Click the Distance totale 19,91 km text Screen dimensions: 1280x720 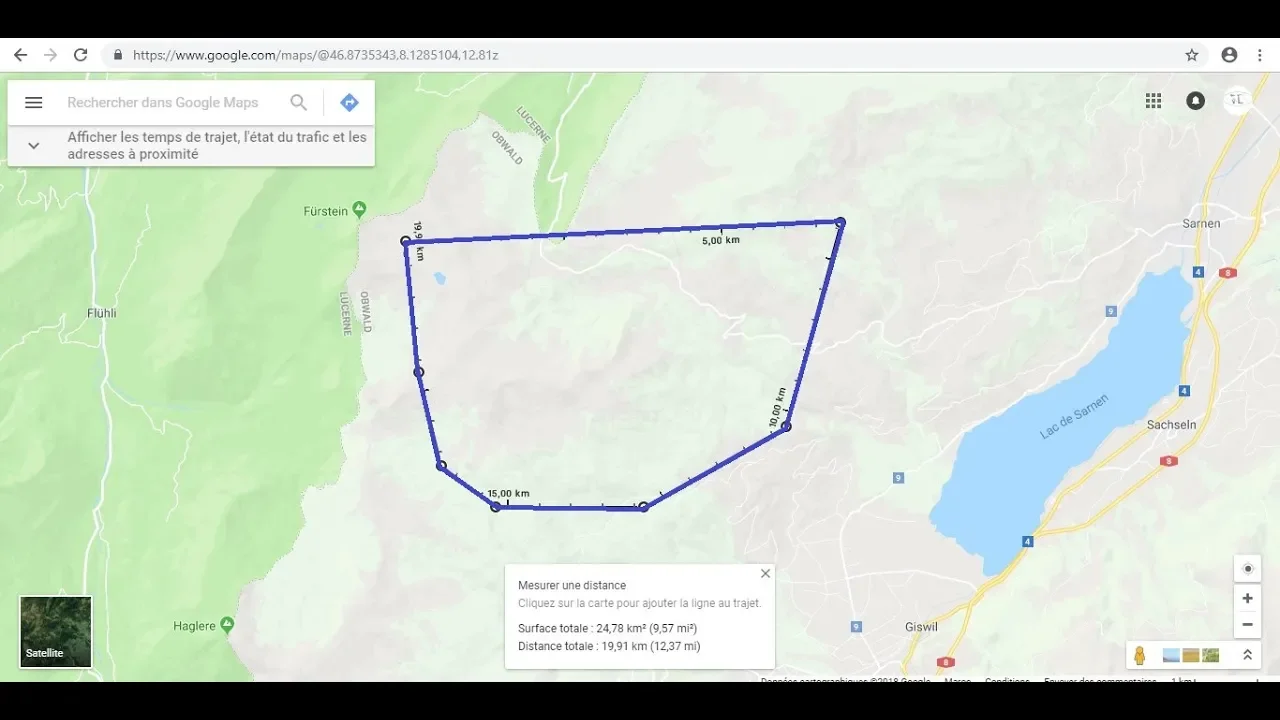(x=609, y=646)
